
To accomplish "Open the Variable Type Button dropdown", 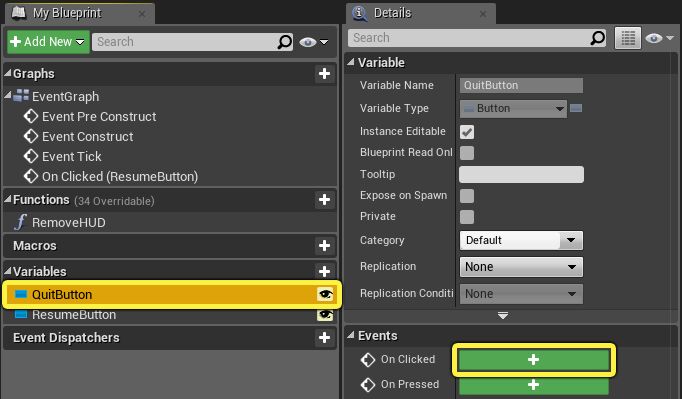I will (513, 108).
